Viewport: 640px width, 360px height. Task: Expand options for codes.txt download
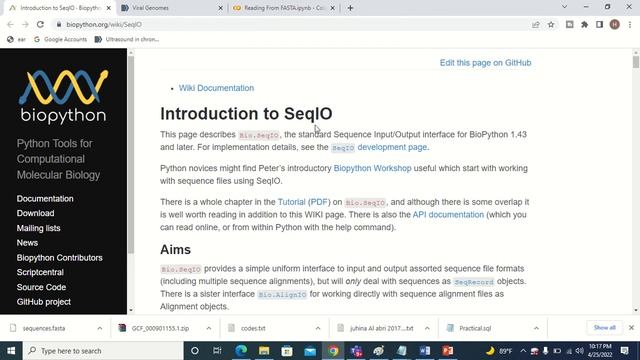coord(318,328)
